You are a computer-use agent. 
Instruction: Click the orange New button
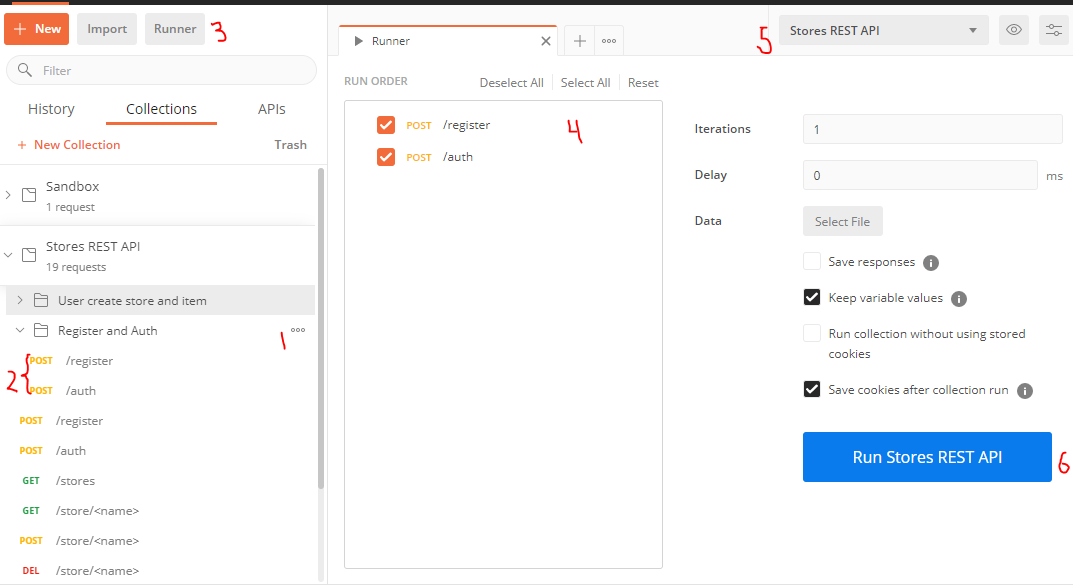(x=36, y=29)
